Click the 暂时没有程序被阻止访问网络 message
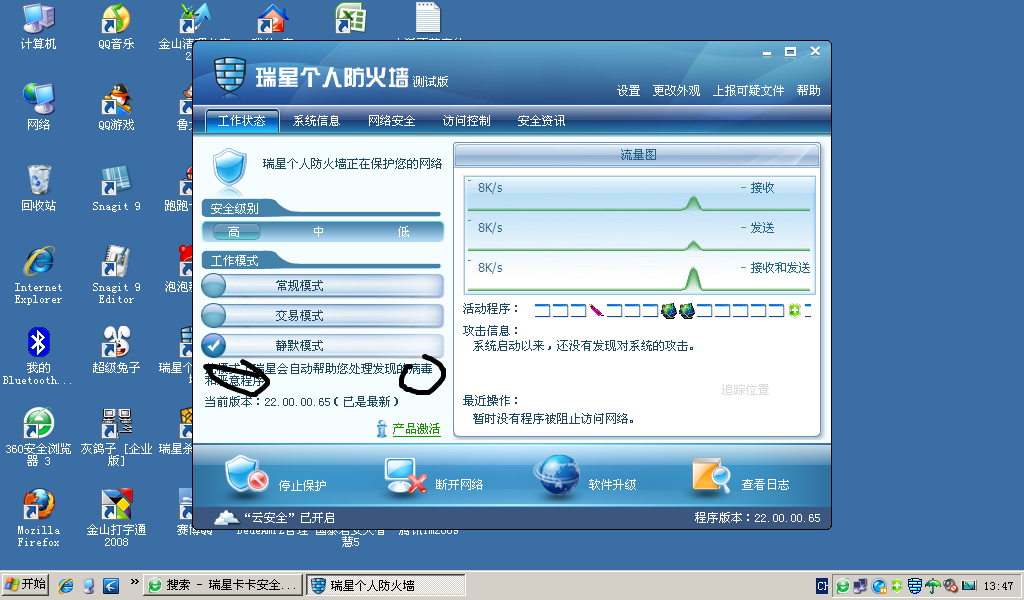Image resolution: width=1024 pixels, height=600 pixels. pos(554,418)
